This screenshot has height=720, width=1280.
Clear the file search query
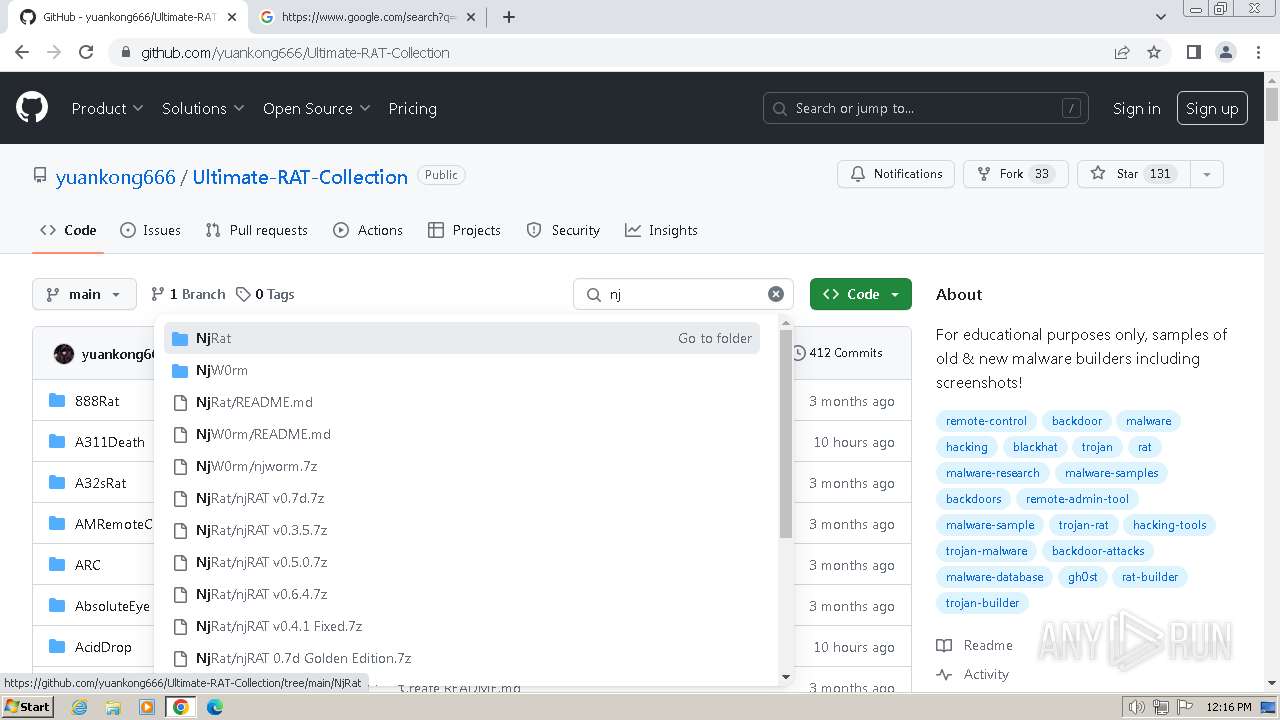(776, 294)
